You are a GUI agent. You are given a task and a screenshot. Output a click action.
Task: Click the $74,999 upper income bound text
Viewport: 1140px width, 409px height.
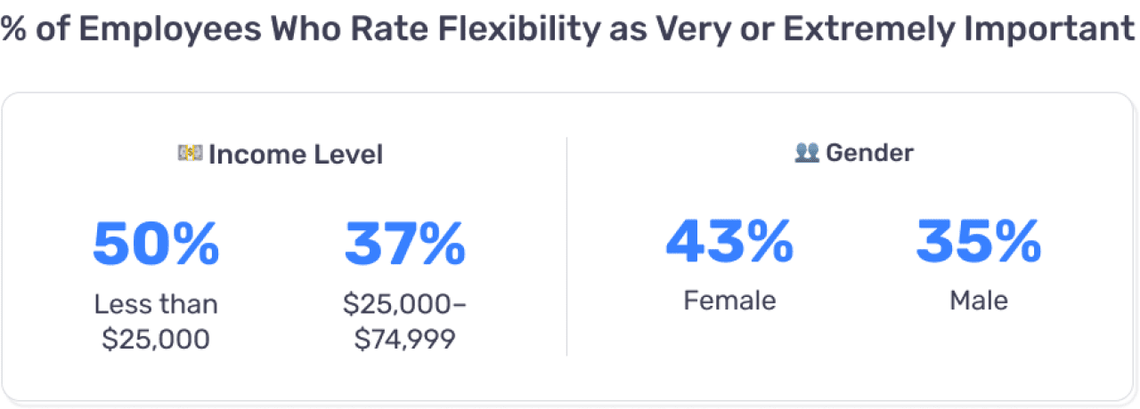pyautogui.click(x=404, y=339)
